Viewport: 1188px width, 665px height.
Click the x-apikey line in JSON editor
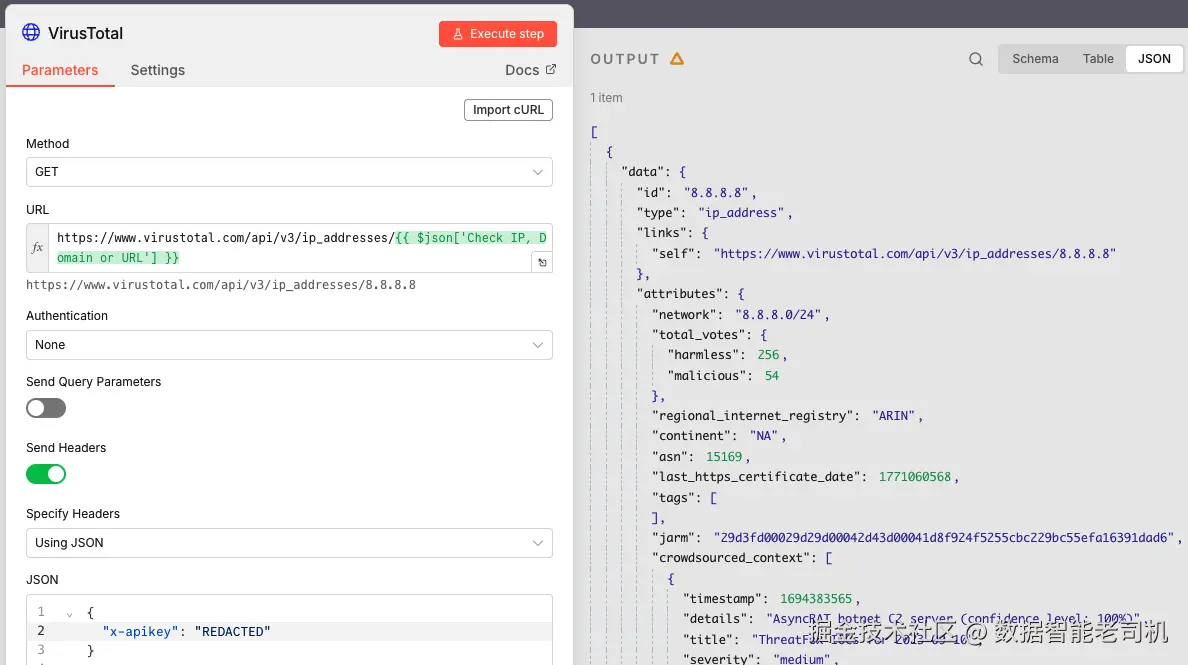point(186,632)
